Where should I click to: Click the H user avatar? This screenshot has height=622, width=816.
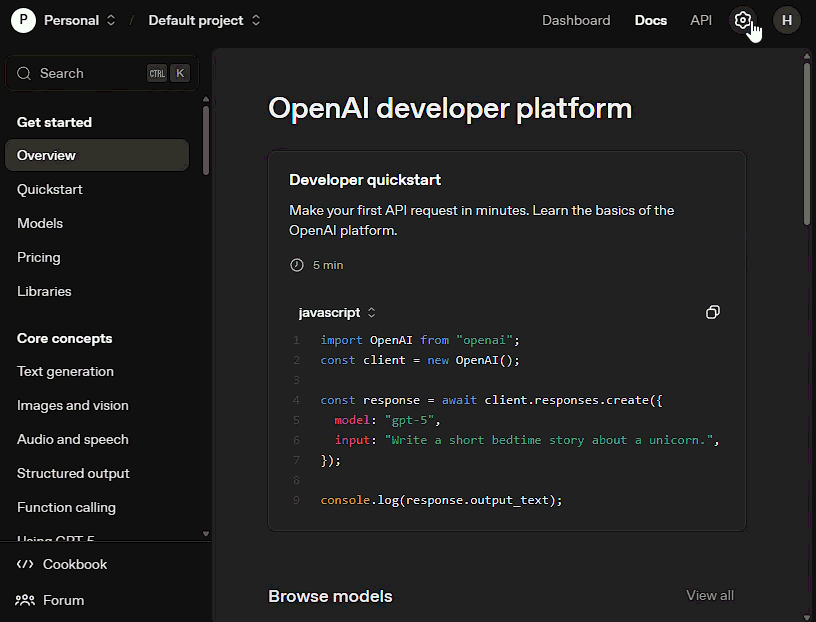click(787, 20)
